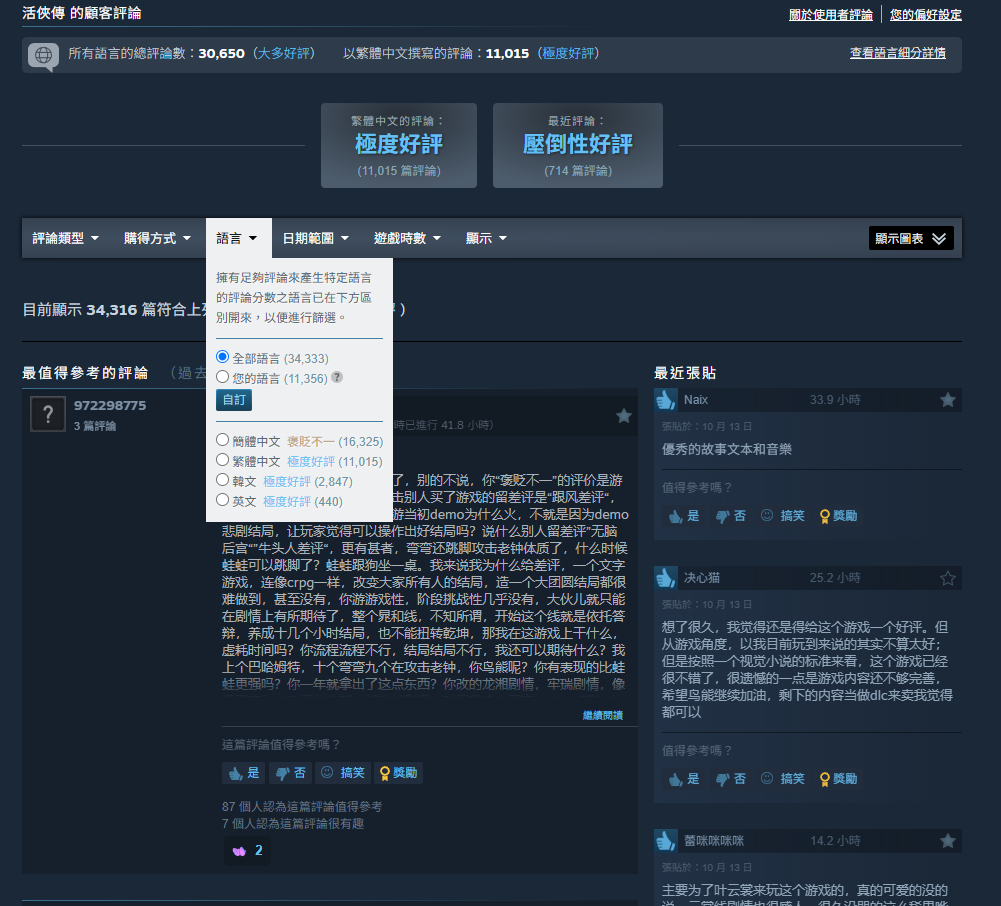
Task: Expand charts with 顯示圖表 button
Action: 910,238
